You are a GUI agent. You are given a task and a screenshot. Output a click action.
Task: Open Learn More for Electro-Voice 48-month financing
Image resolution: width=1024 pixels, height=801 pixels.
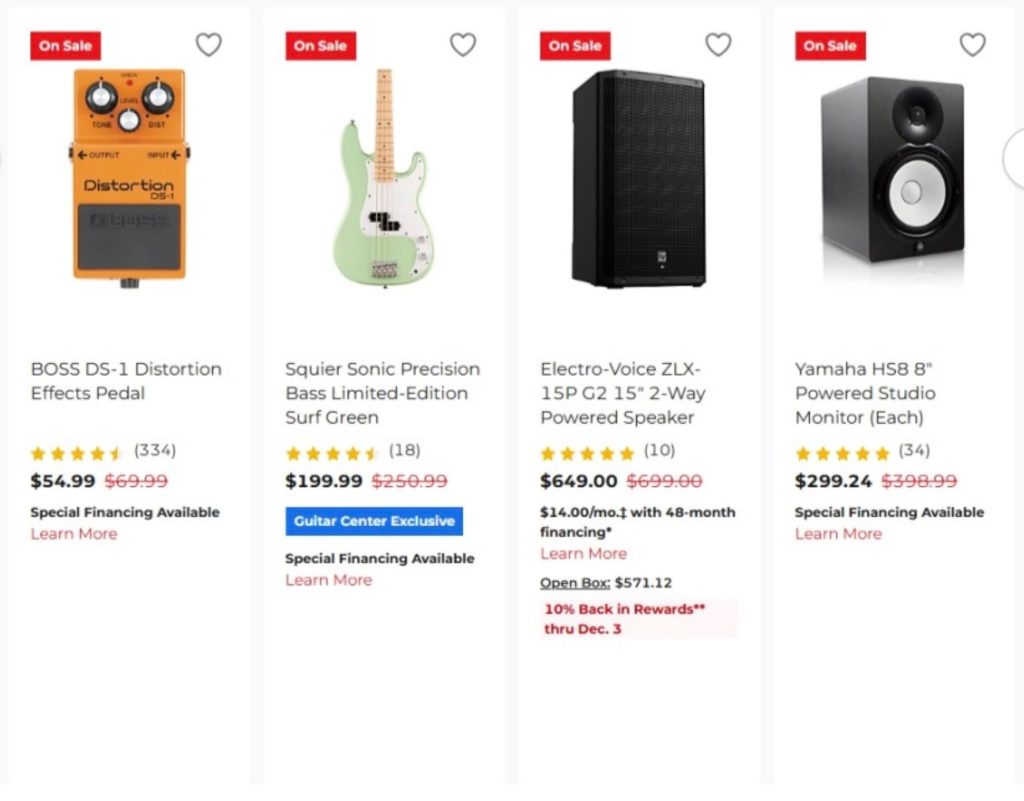(x=584, y=554)
